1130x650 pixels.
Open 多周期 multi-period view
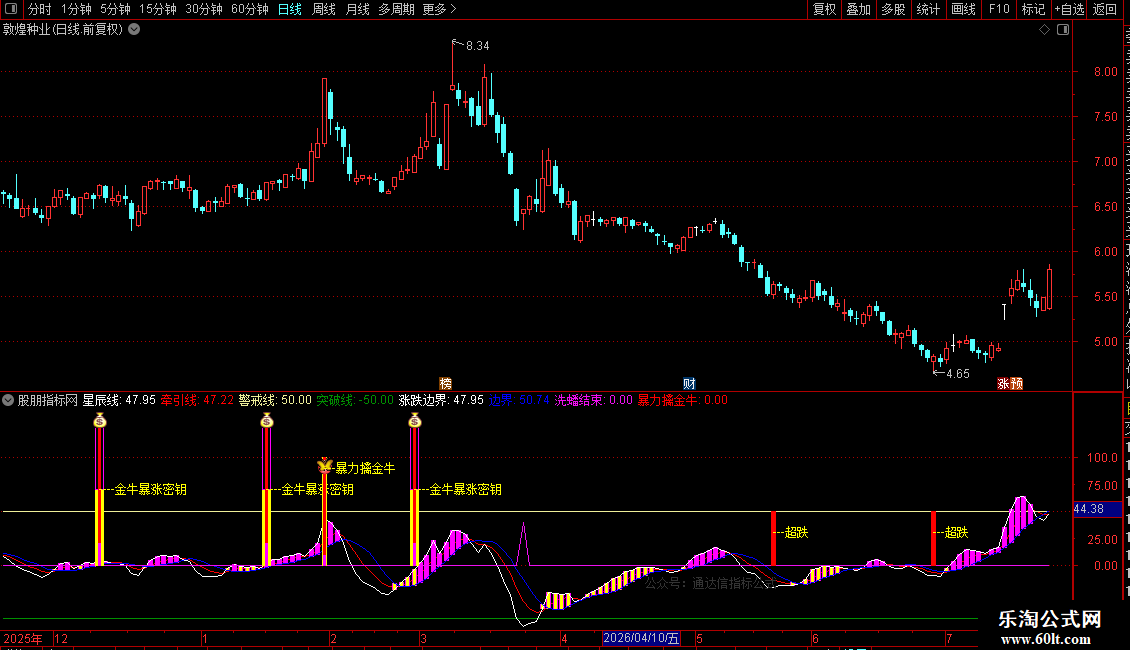point(396,9)
